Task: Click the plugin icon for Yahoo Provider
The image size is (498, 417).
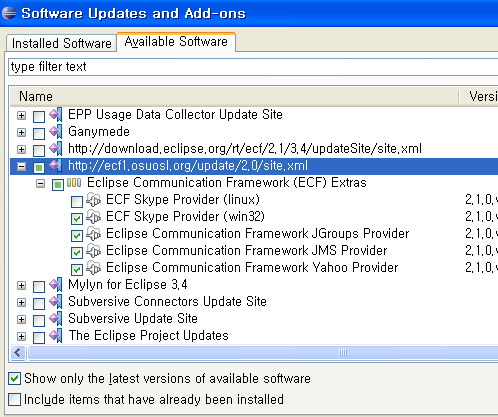Action: point(94,268)
